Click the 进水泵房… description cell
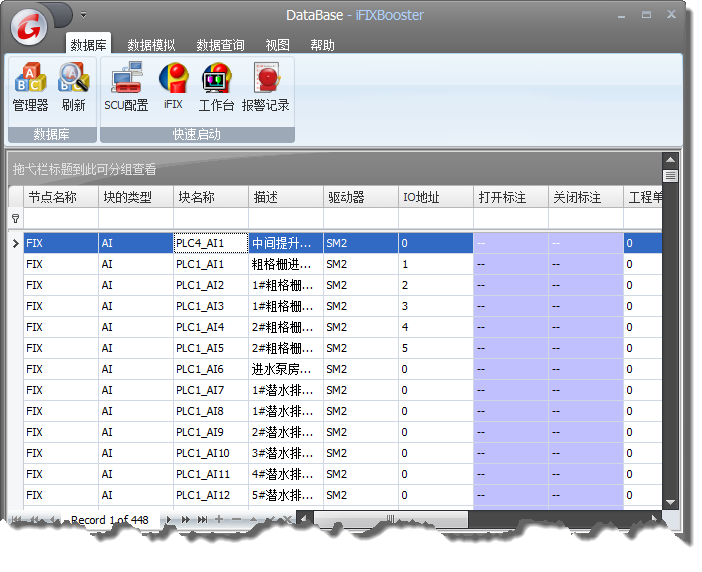Viewport: 702px width, 572px height. (286, 369)
